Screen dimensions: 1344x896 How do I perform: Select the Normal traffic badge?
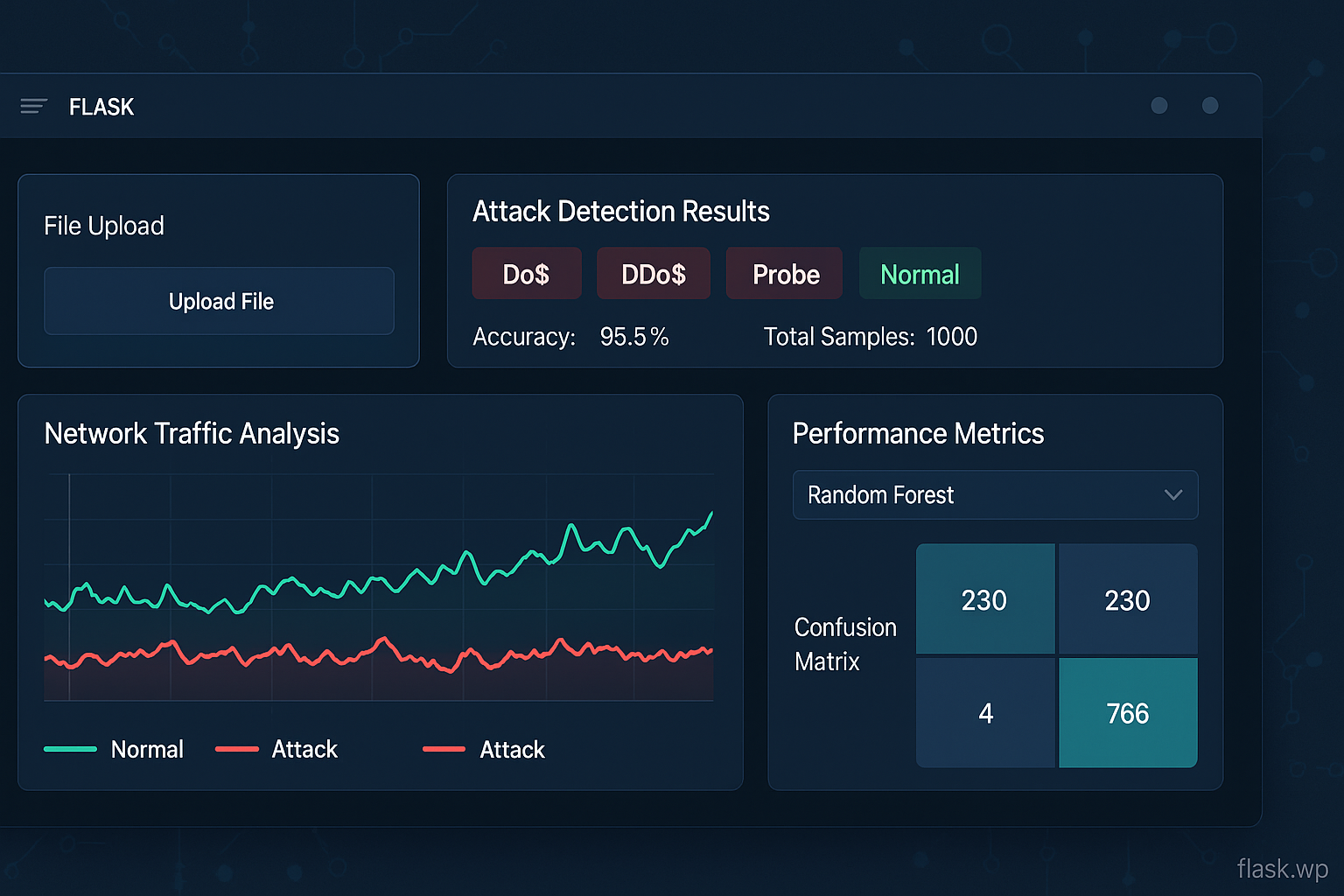pos(920,273)
